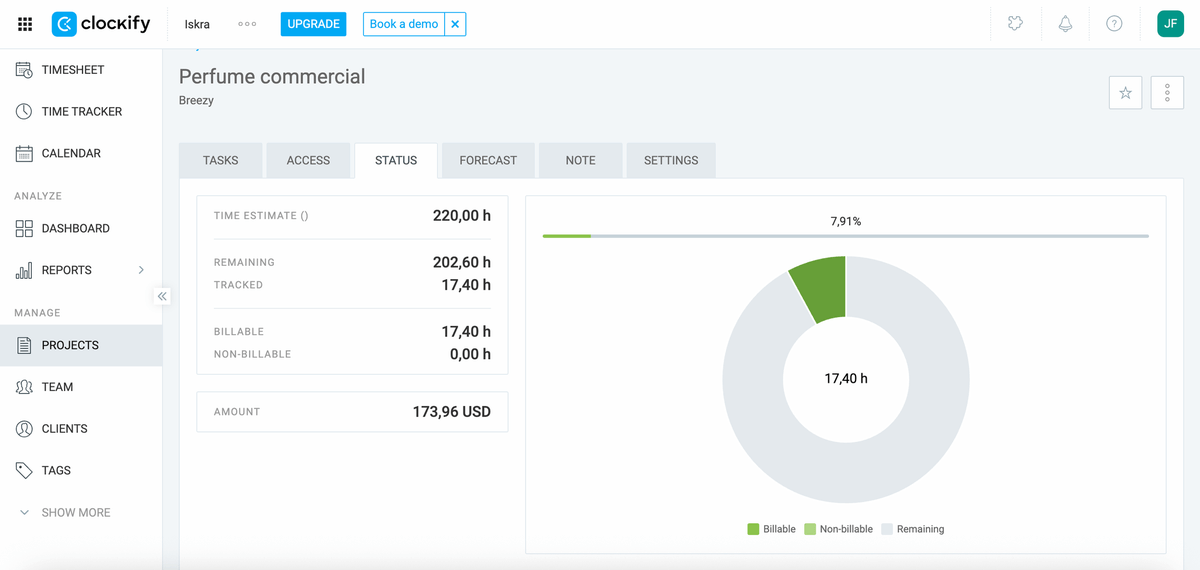Click the 7,91% progress bar
The image size is (1200, 570).
[x=845, y=236]
